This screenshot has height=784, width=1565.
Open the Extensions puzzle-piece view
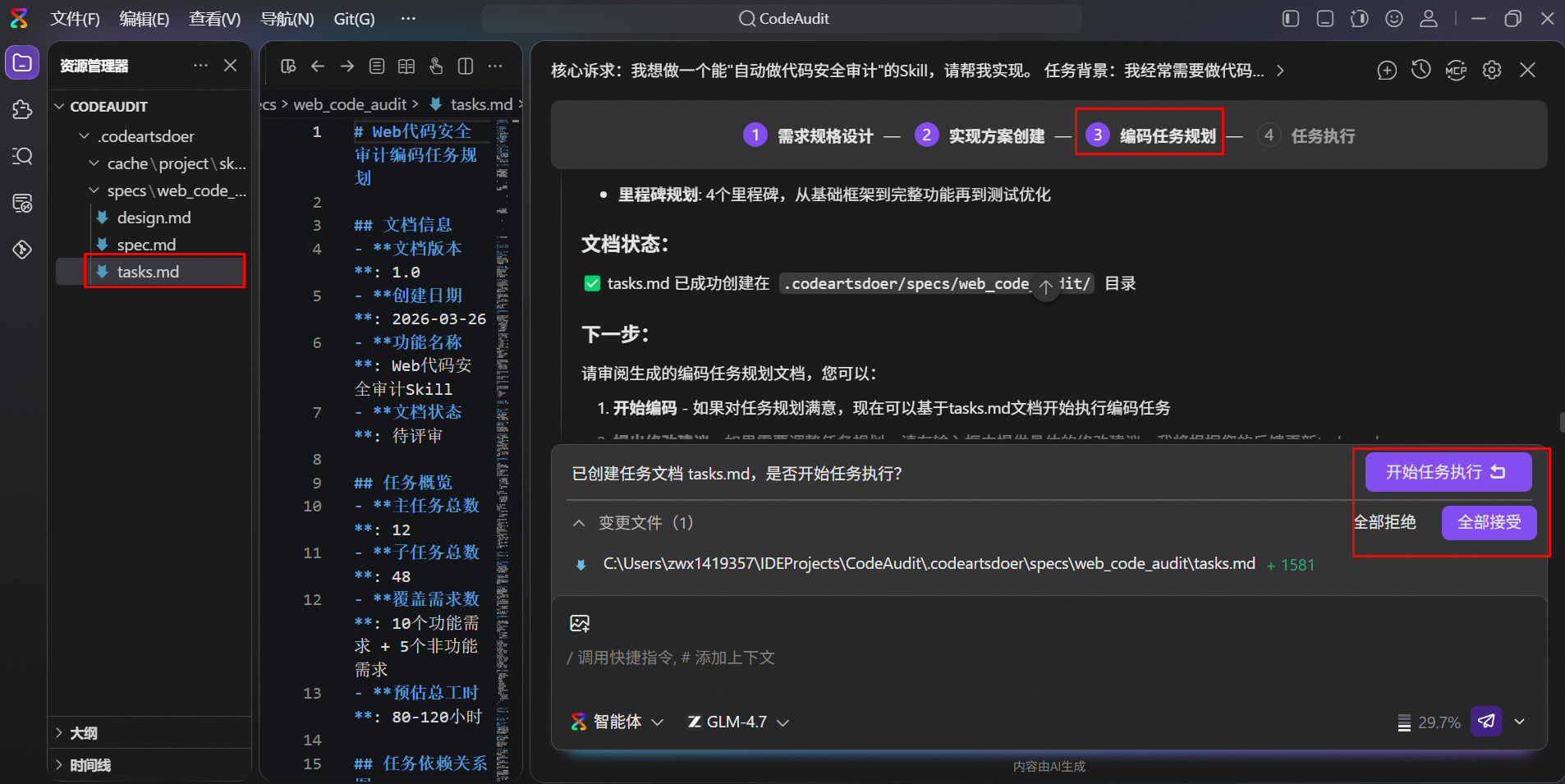point(22,109)
